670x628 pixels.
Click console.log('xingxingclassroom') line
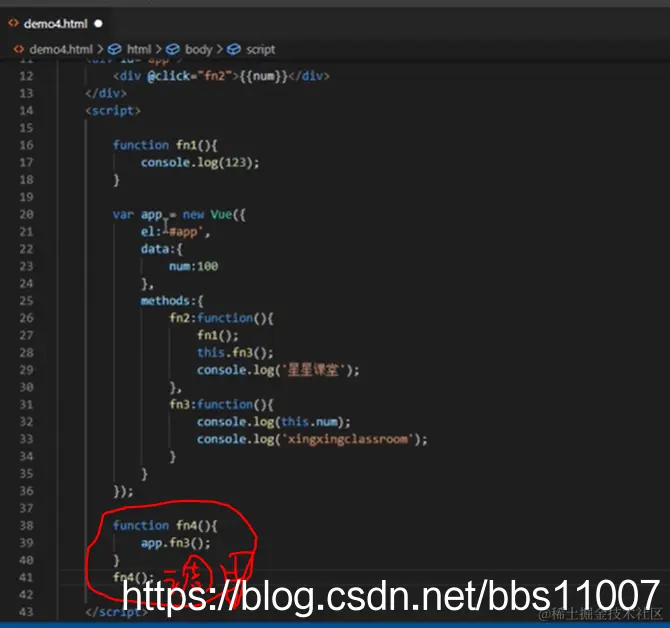point(312,439)
